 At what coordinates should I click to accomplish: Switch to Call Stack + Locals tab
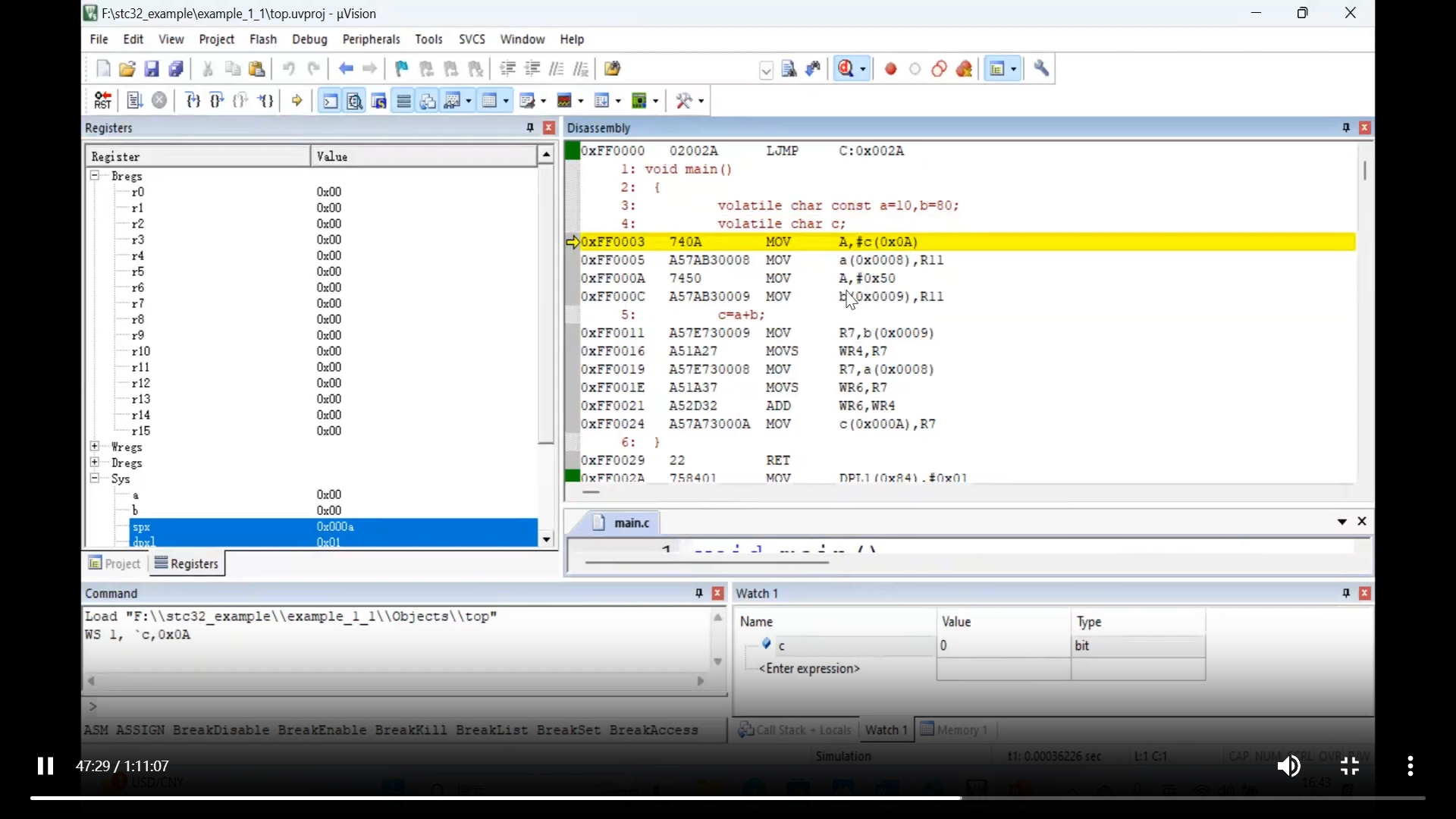click(x=795, y=730)
